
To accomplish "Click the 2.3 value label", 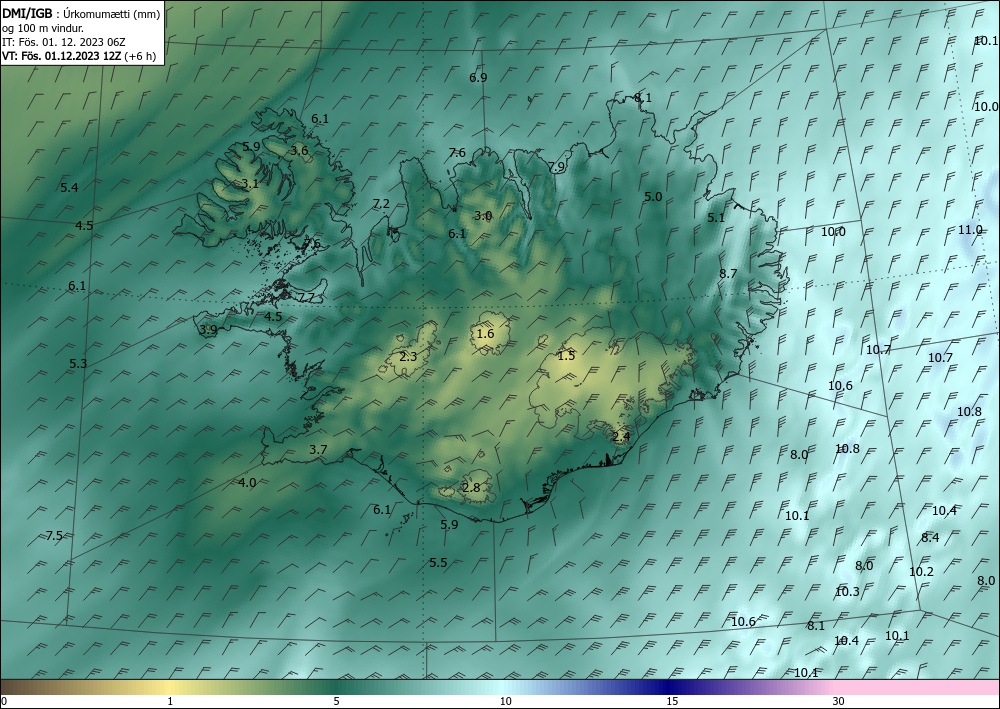I will click(x=408, y=356).
